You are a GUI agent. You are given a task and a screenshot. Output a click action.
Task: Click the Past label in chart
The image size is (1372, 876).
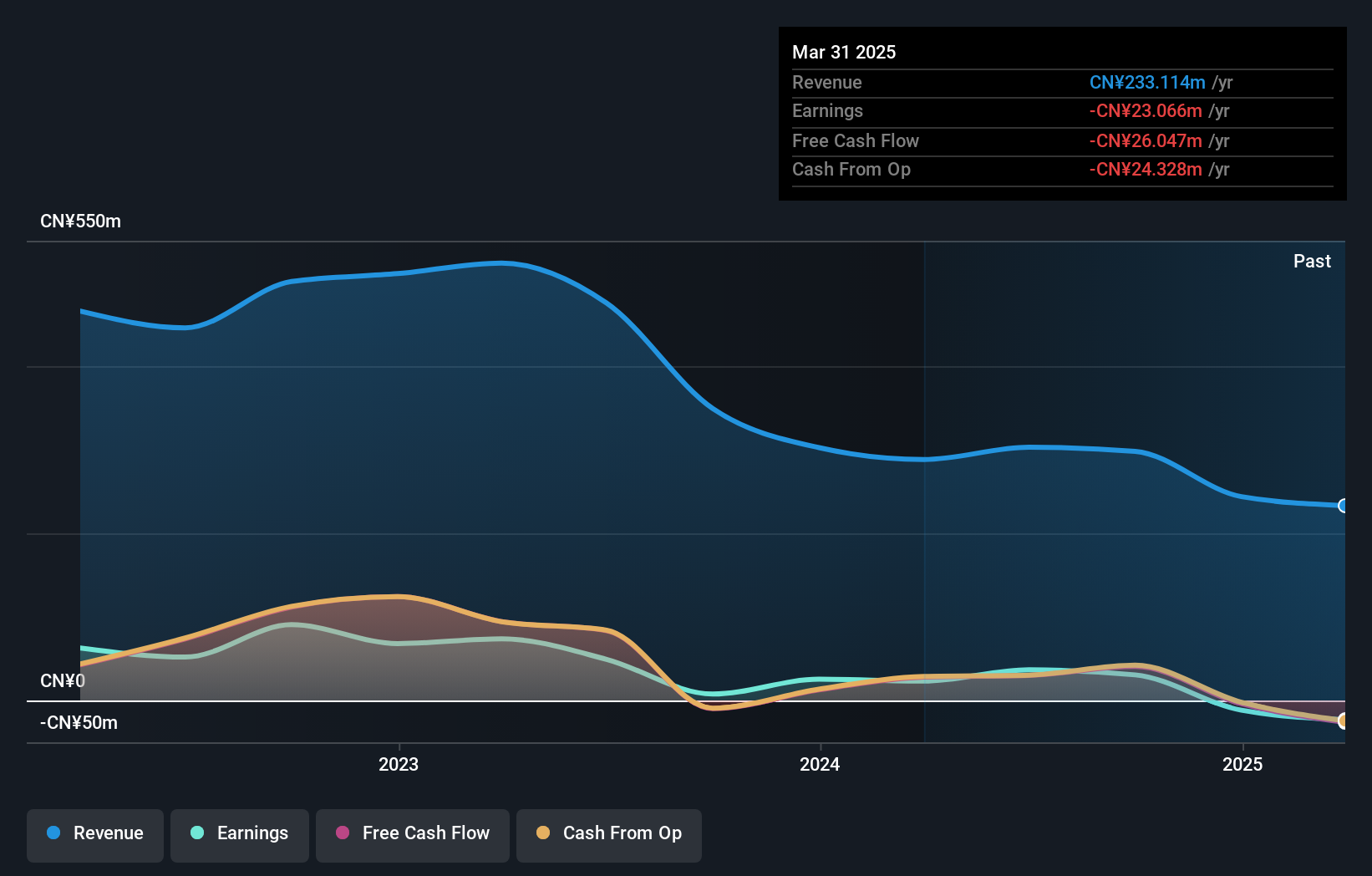[1312, 261]
